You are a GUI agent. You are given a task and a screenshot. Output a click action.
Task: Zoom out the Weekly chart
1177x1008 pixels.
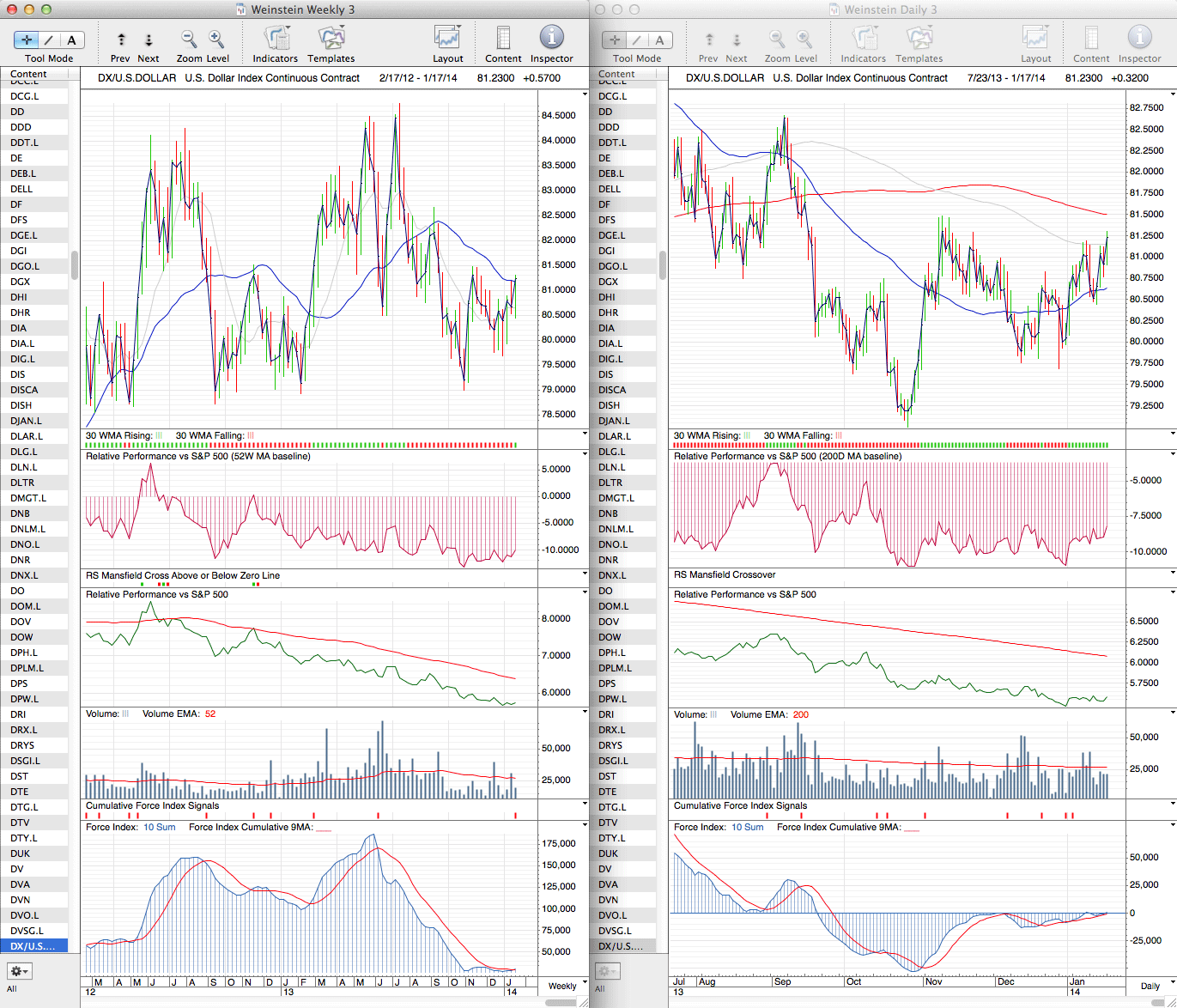(x=188, y=39)
